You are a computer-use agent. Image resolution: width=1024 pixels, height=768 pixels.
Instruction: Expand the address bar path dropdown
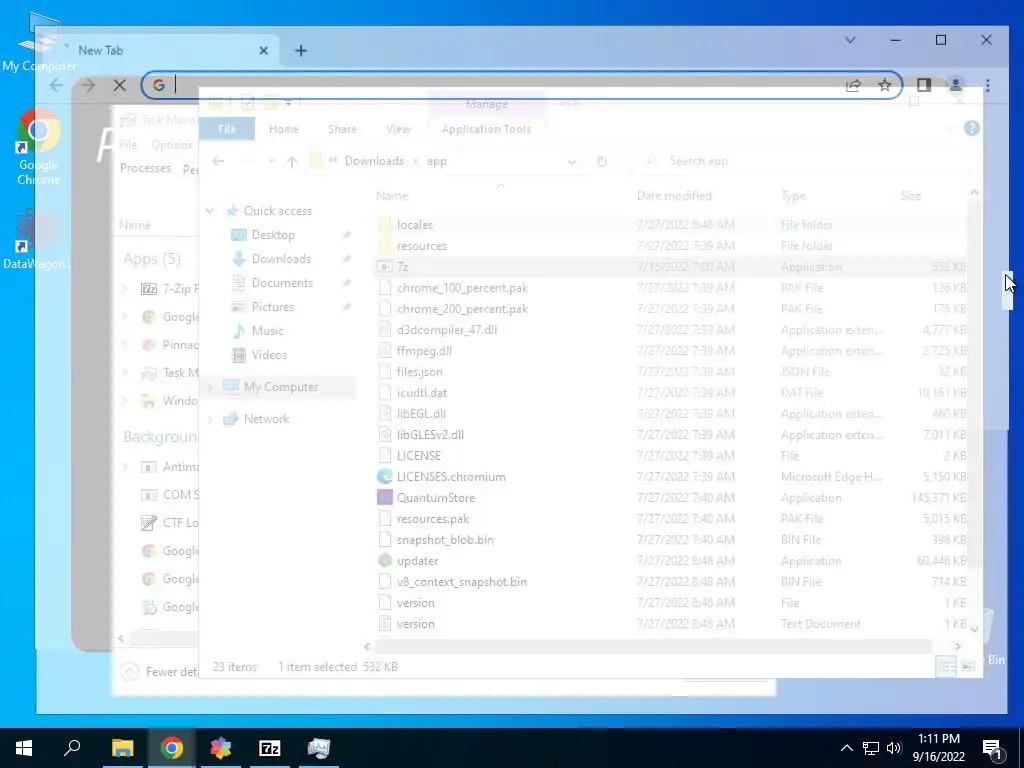(572, 161)
